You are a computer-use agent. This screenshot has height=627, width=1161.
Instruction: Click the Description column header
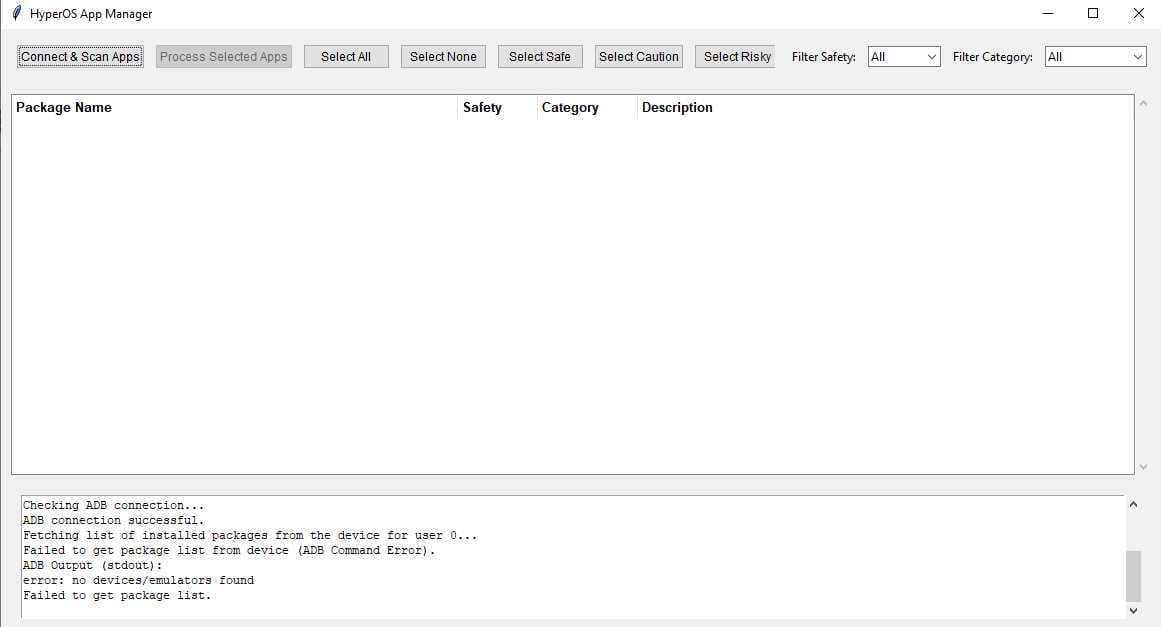pyautogui.click(x=677, y=107)
